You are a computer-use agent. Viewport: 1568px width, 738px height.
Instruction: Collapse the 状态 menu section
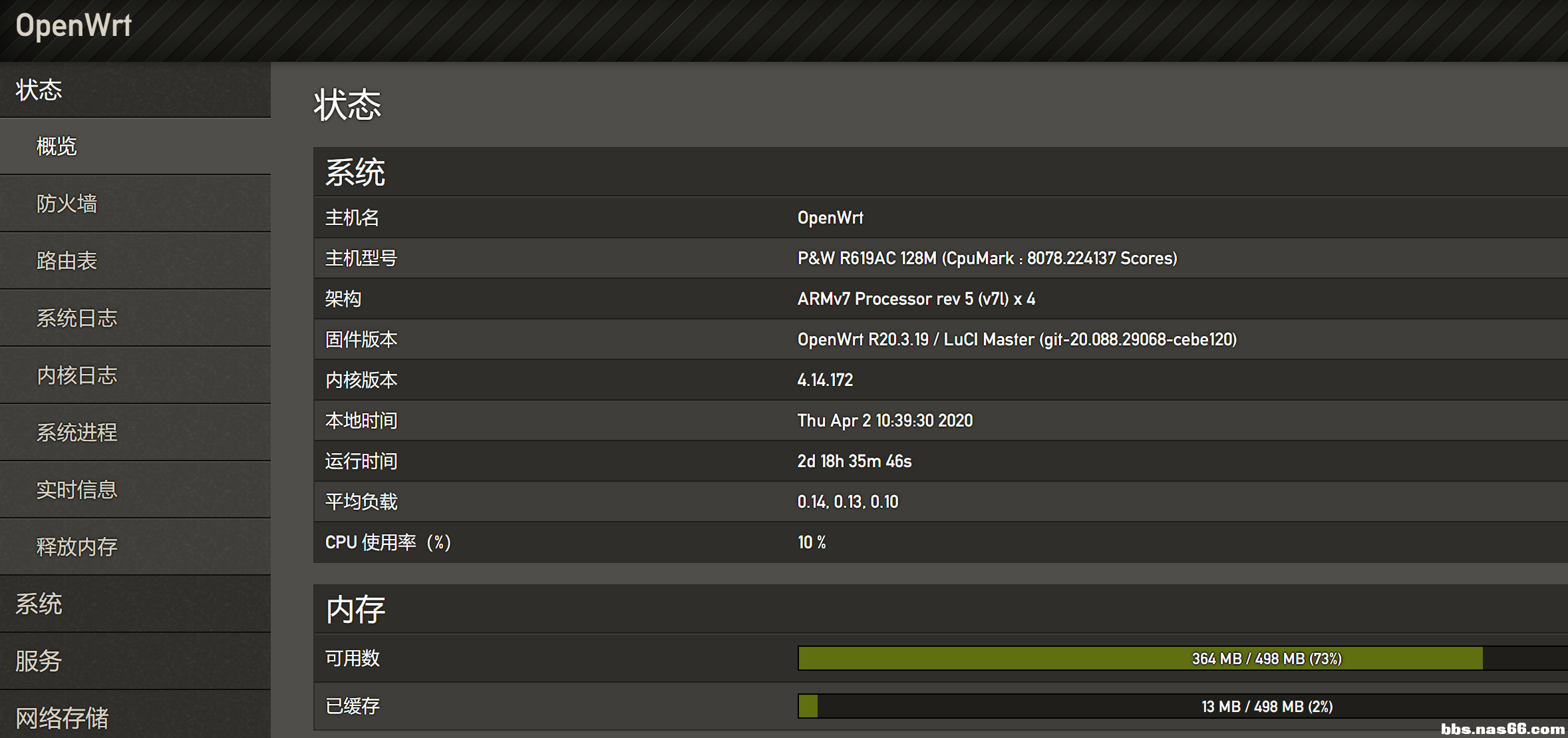(x=40, y=90)
